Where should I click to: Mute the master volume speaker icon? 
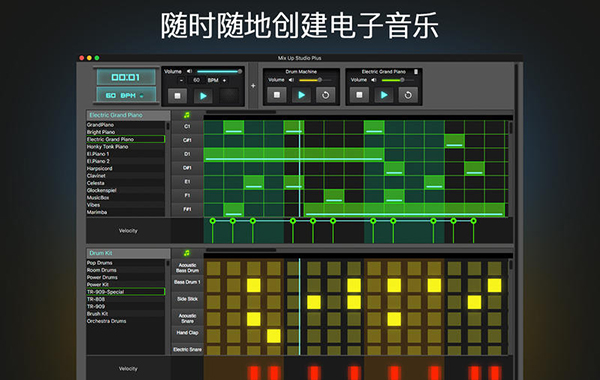point(189,71)
